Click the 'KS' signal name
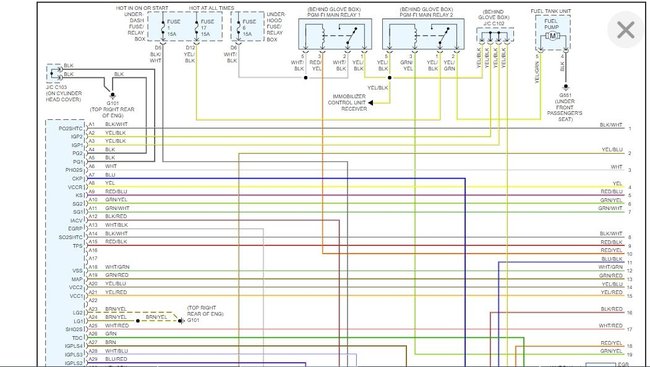The width and height of the screenshot is (650, 367). coord(79,195)
